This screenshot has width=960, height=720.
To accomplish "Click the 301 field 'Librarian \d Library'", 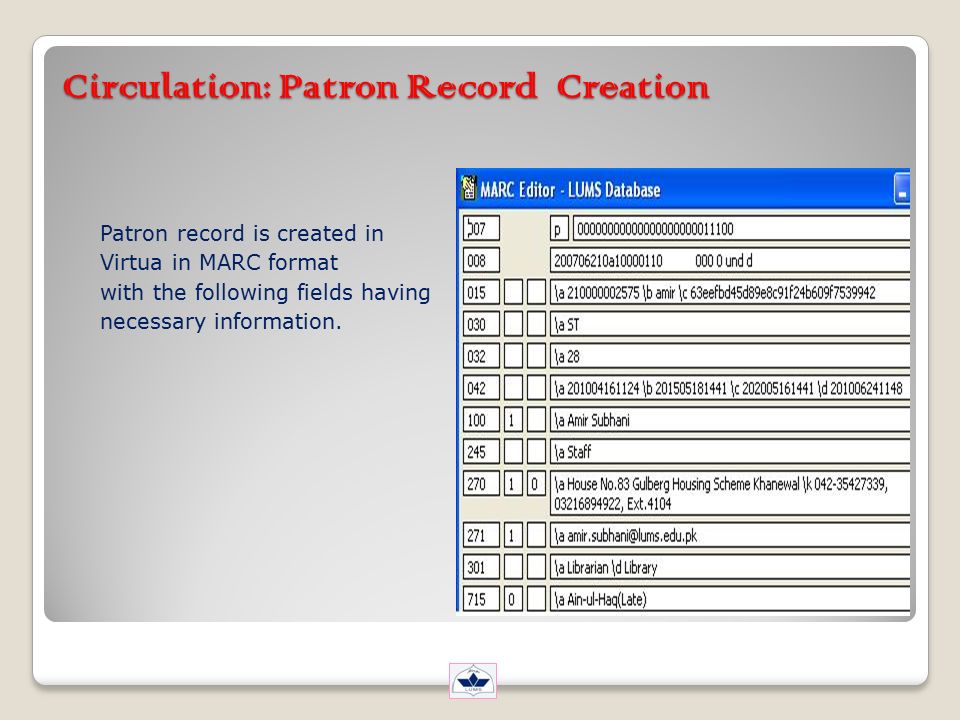I will (x=730, y=567).
